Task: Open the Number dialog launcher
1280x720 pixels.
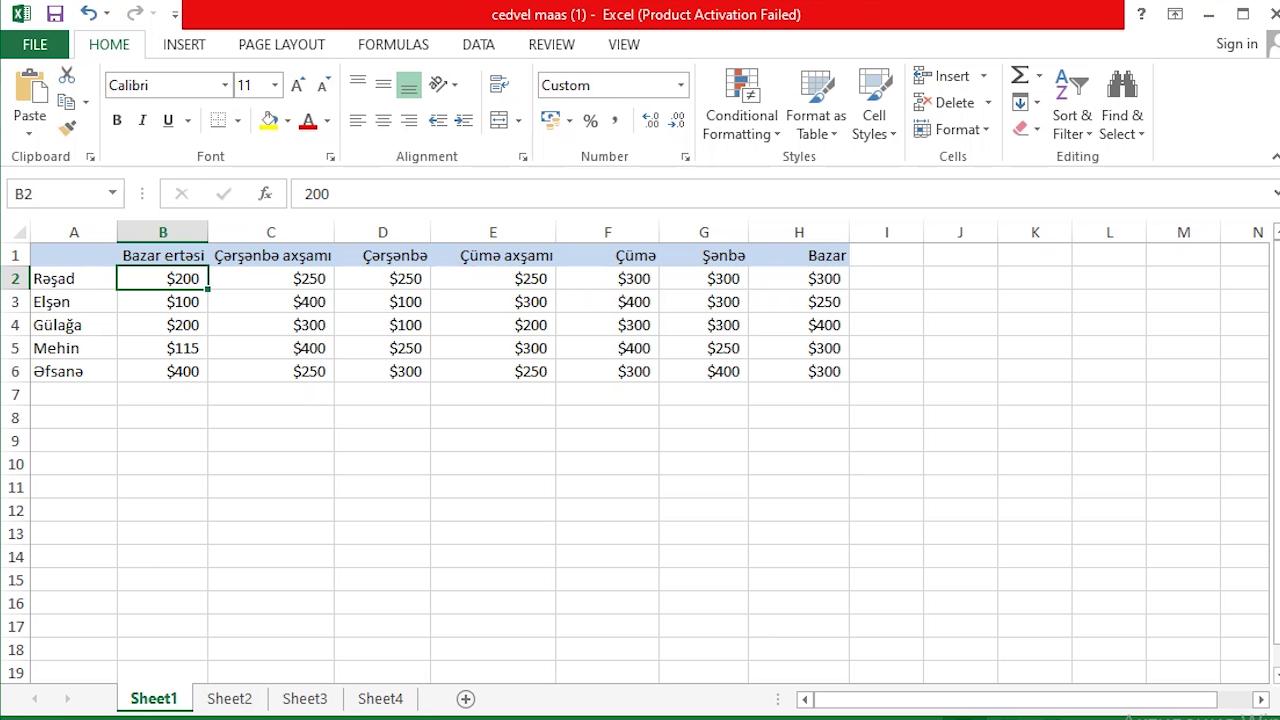Action: click(685, 157)
